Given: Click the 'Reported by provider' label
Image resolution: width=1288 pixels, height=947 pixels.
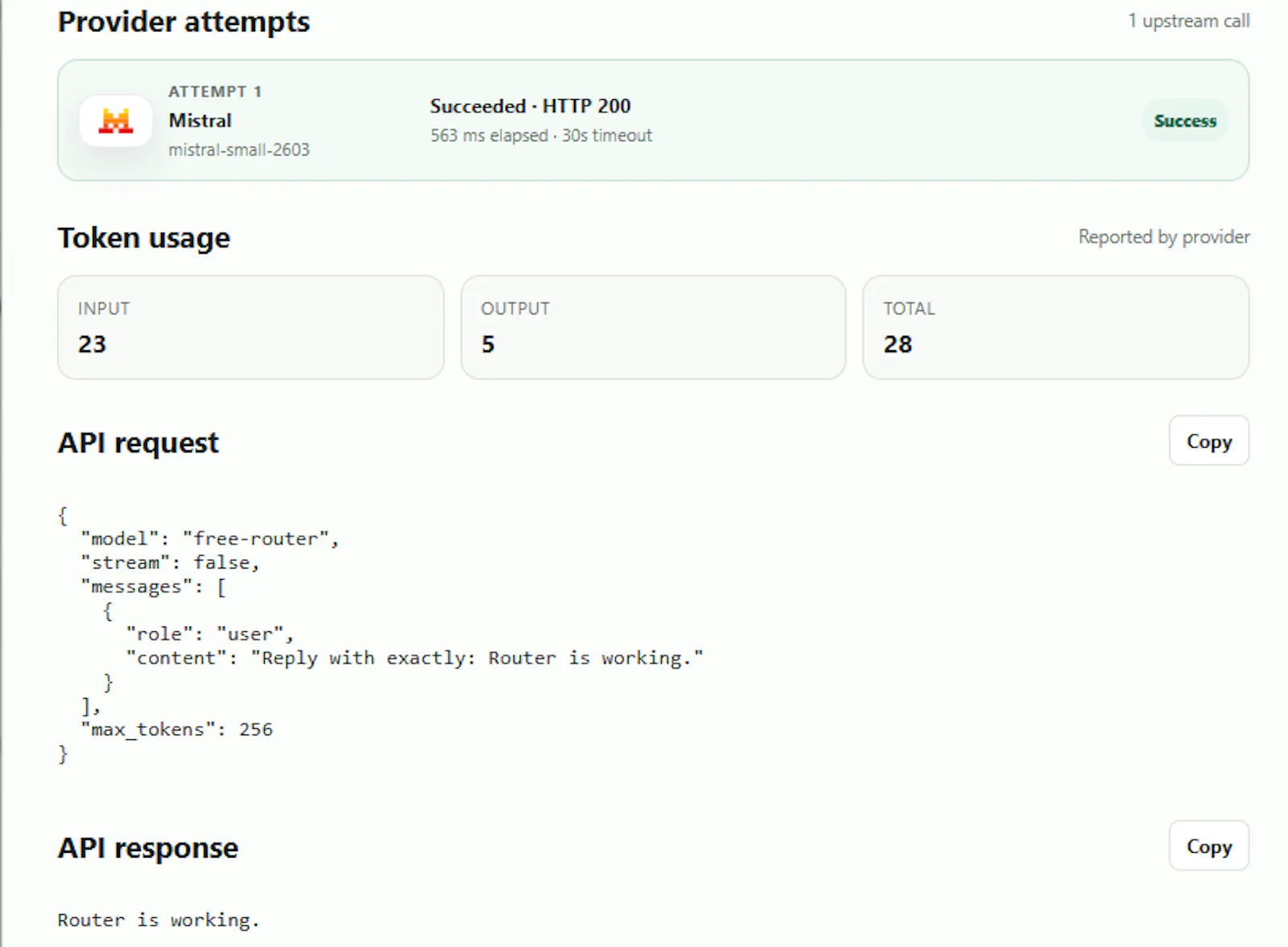Looking at the screenshot, I should click(x=1164, y=237).
